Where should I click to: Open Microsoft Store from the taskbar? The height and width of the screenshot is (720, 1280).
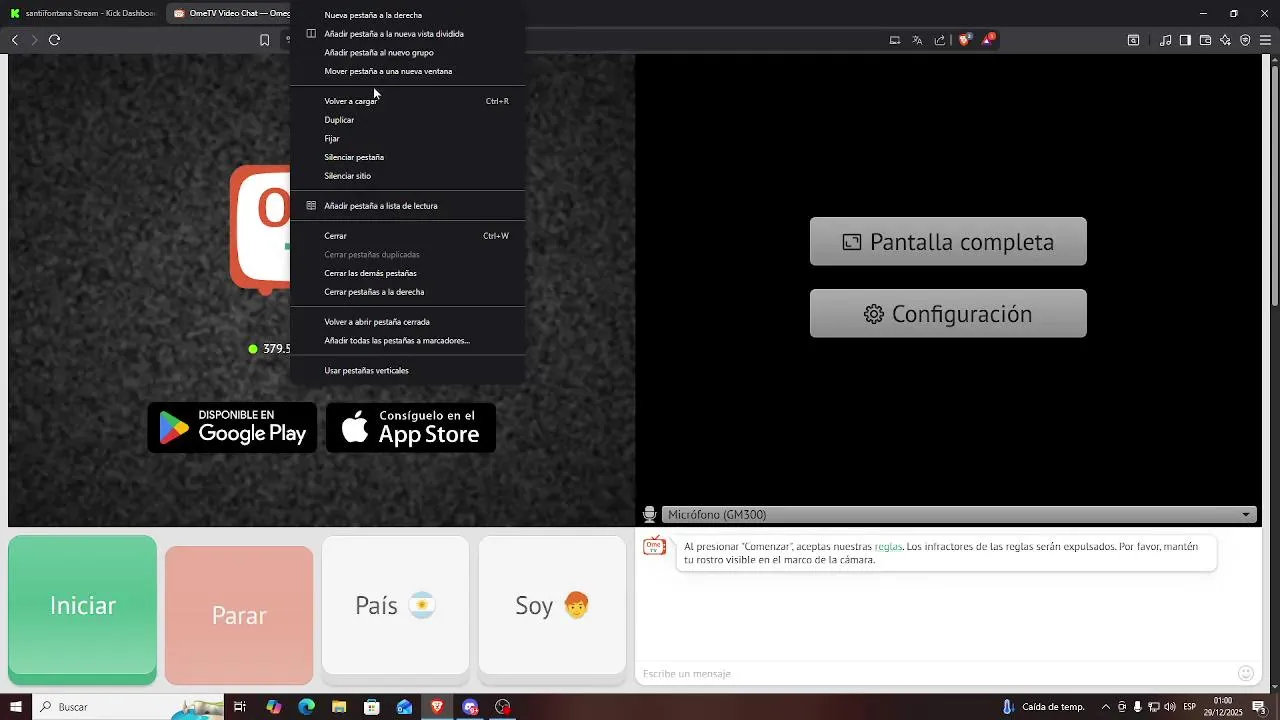pos(372,707)
